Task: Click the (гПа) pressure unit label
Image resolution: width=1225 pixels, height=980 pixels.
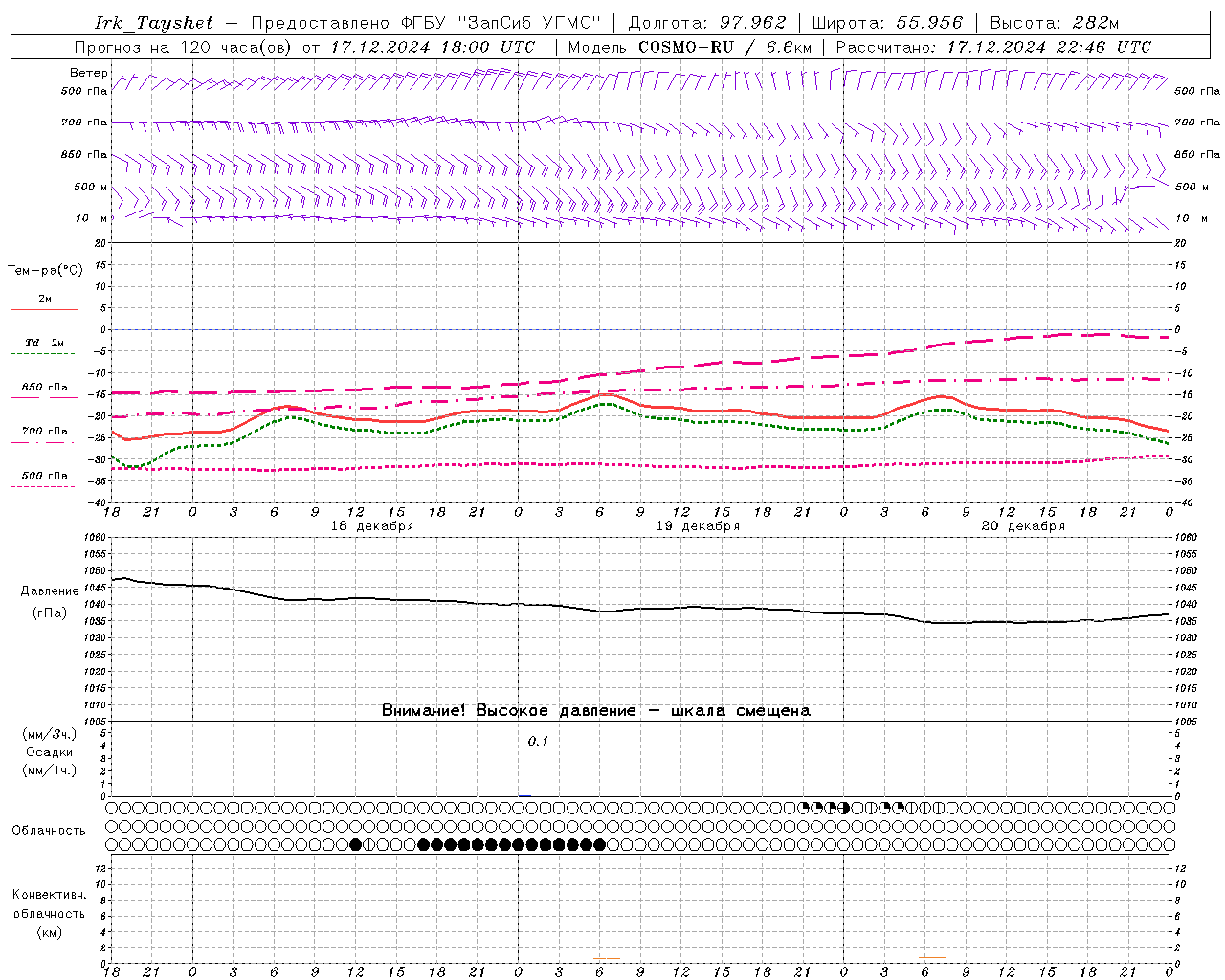Action: pyautogui.click(x=50, y=612)
